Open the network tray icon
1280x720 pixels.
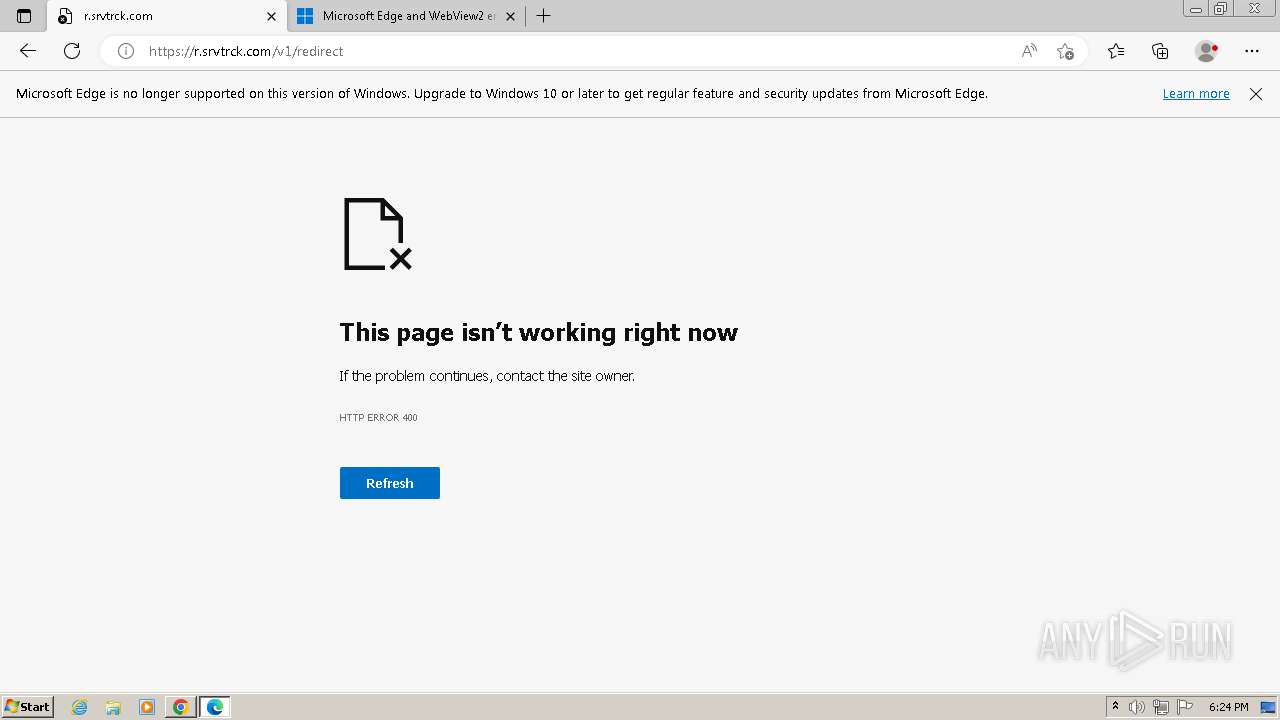point(1161,707)
